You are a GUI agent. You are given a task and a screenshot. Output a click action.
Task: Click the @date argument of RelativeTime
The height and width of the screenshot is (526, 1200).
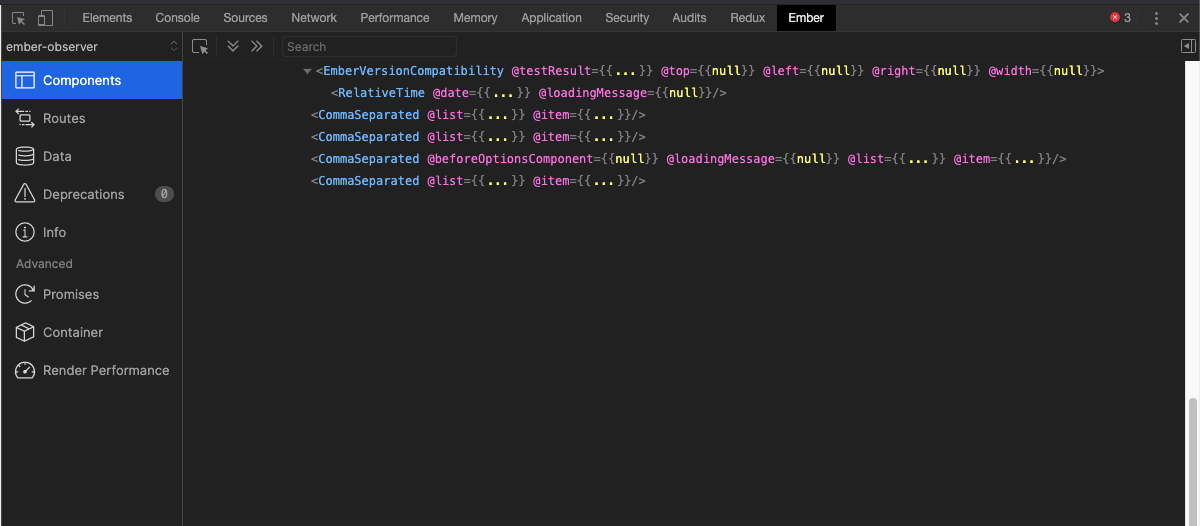pos(482,93)
